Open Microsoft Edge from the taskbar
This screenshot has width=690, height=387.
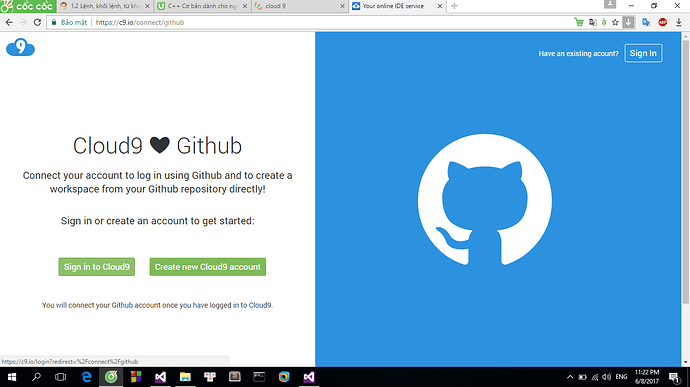pyautogui.click(x=87, y=377)
